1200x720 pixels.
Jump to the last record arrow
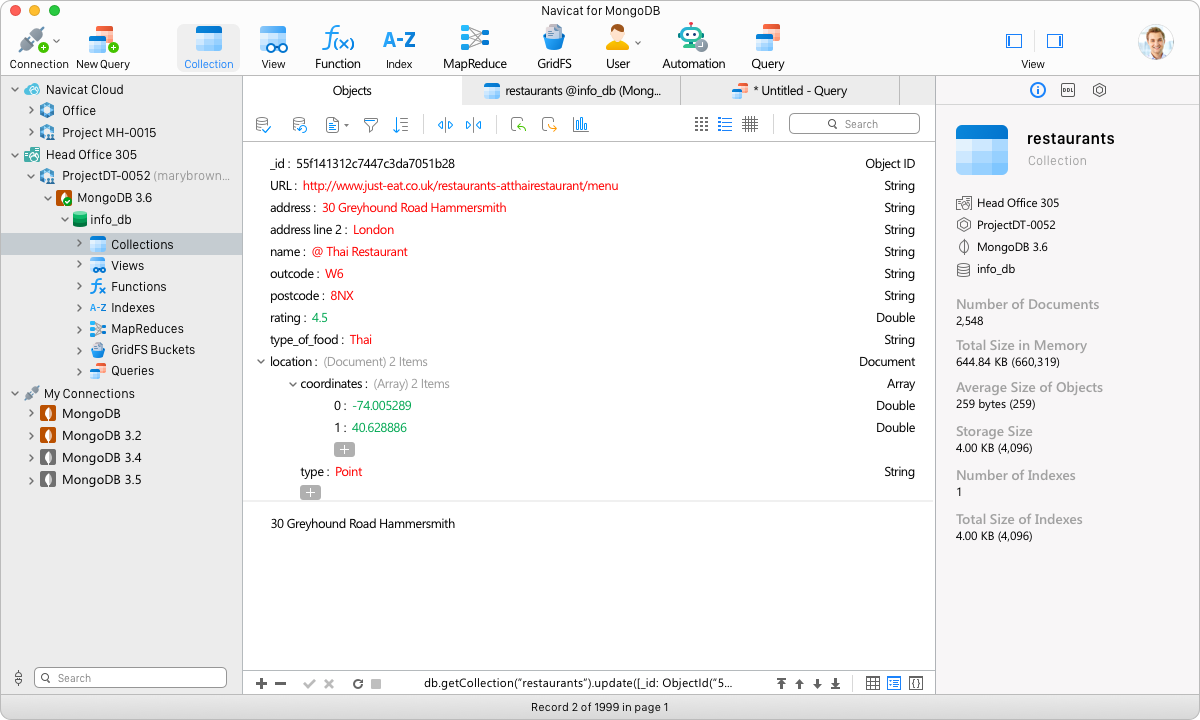[835, 684]
